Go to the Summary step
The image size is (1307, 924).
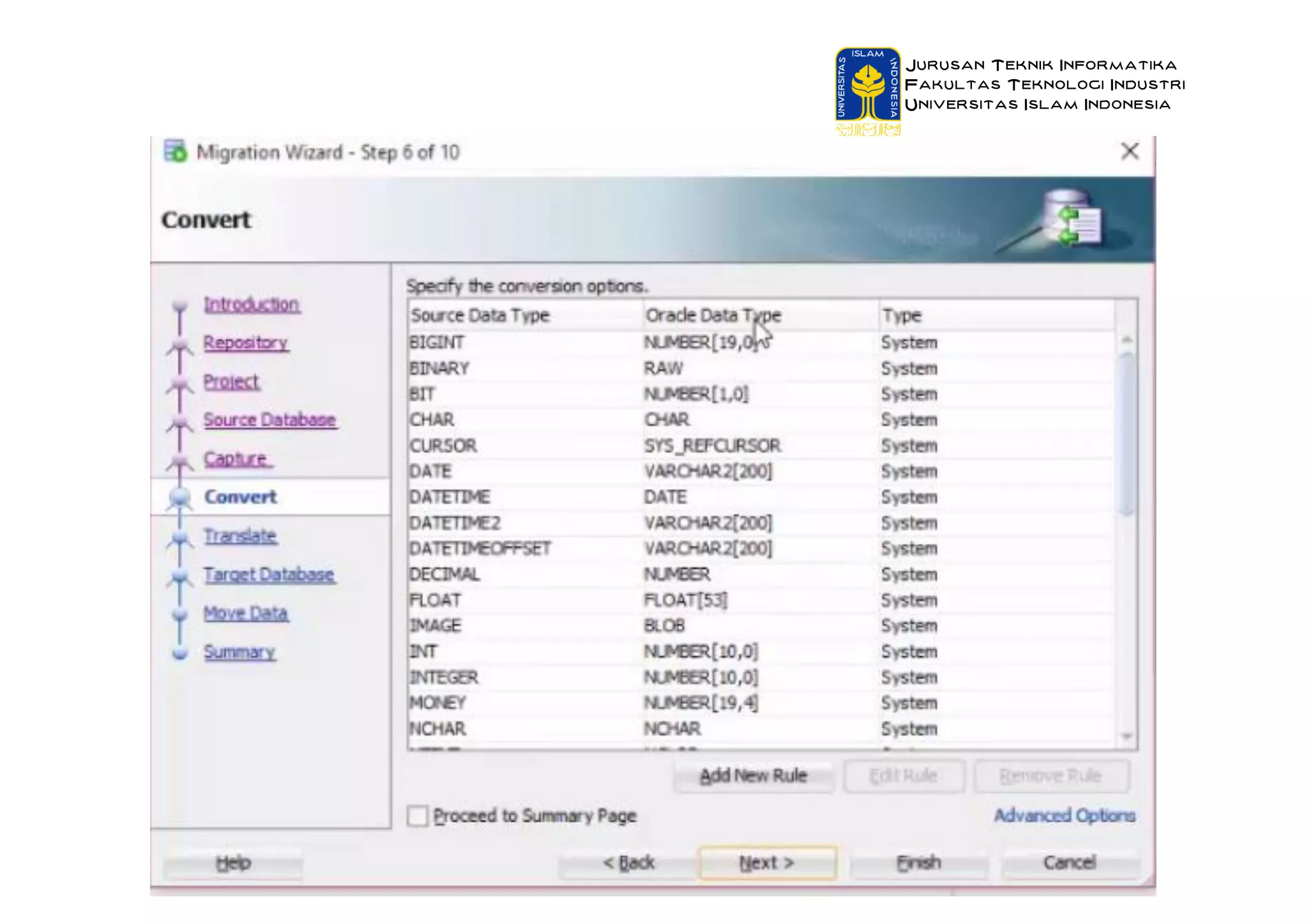[x=239, y=652]
